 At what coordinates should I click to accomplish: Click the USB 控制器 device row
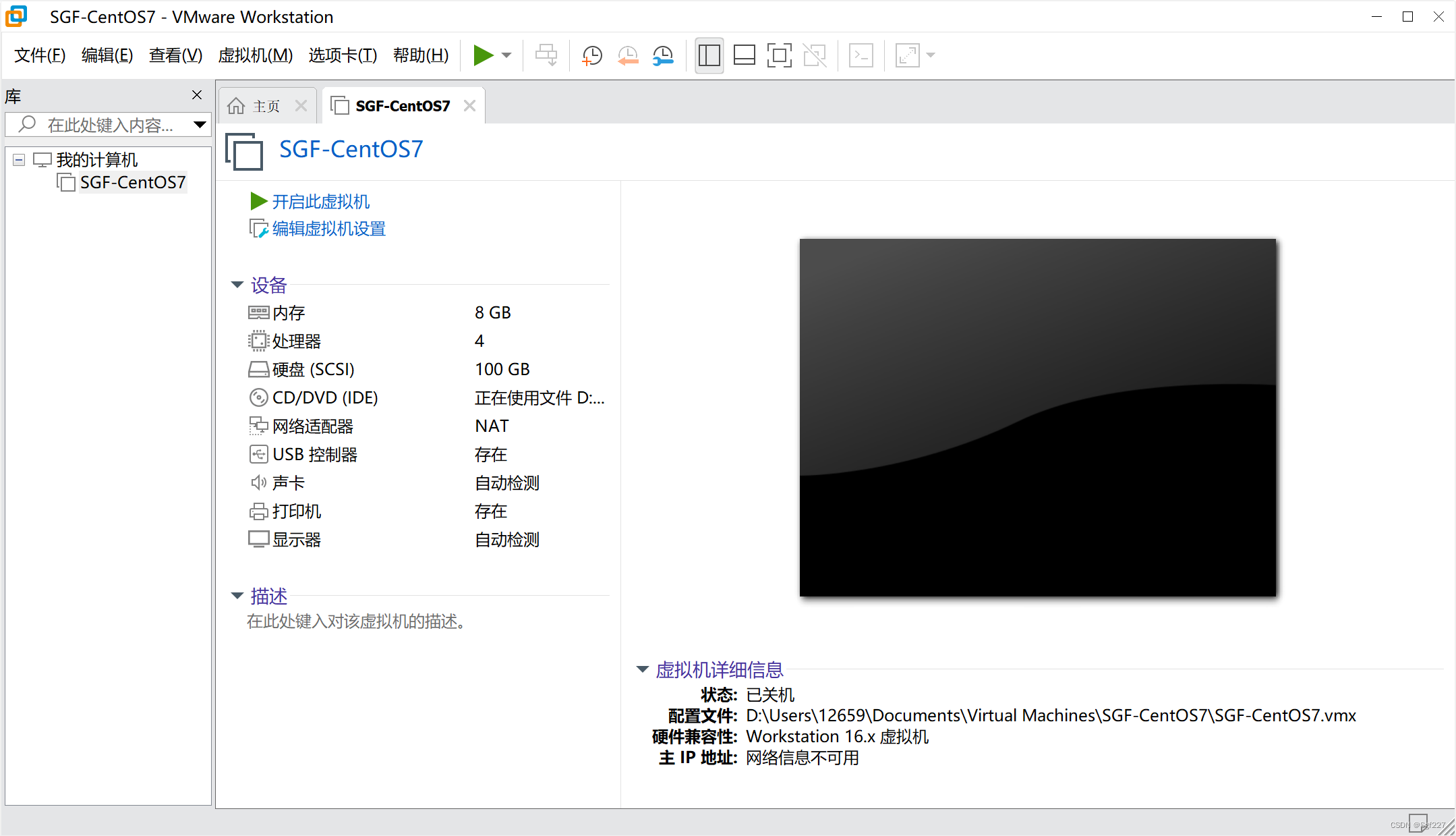(x=427, y=454)
